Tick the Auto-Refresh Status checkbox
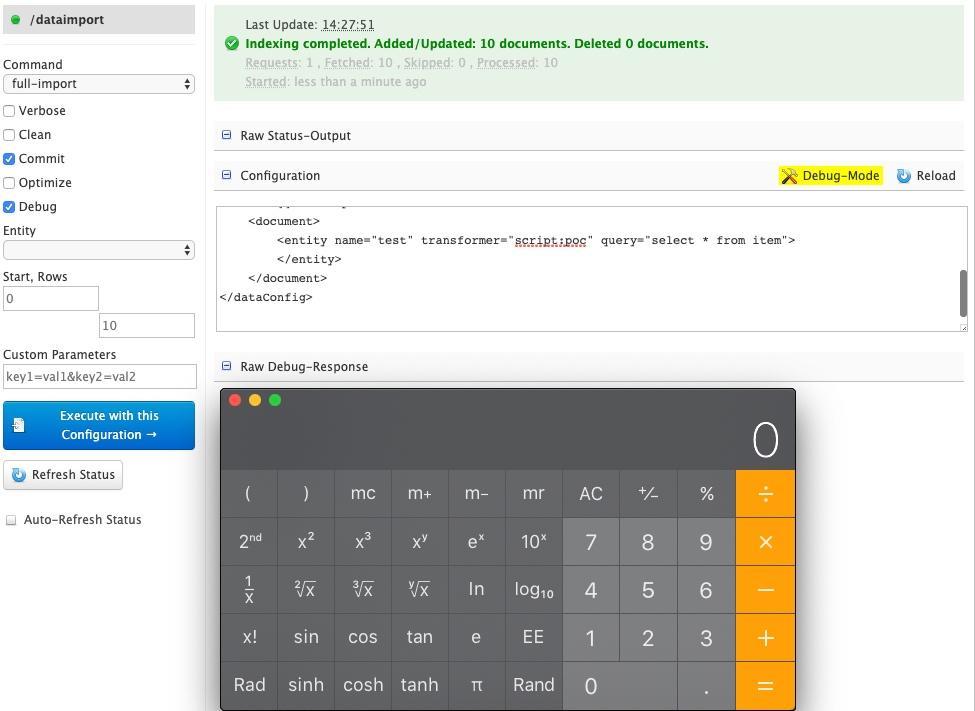Image resolution: width=975 pixels, height=711 pixels. (11, 520)
